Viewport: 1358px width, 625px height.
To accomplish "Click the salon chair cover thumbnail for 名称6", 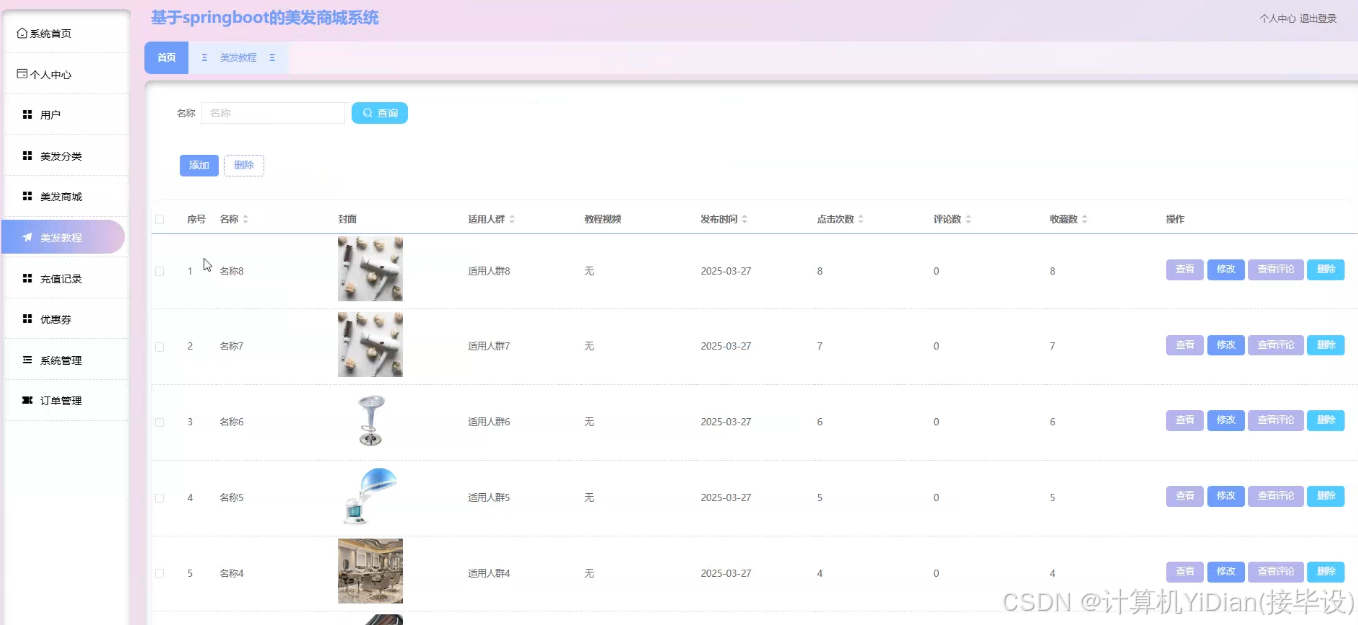I will pos(370,420).
